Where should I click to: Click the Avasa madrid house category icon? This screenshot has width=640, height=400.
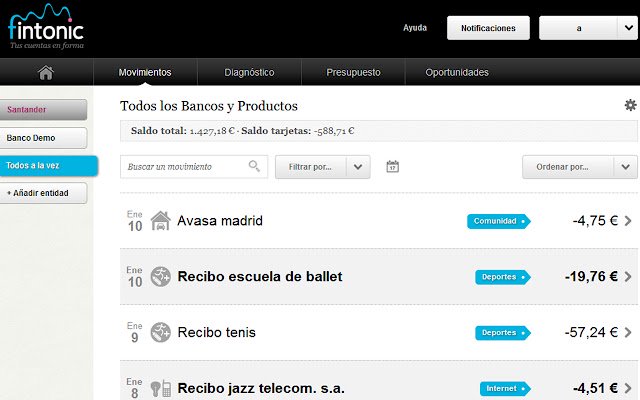click(160, 221)
